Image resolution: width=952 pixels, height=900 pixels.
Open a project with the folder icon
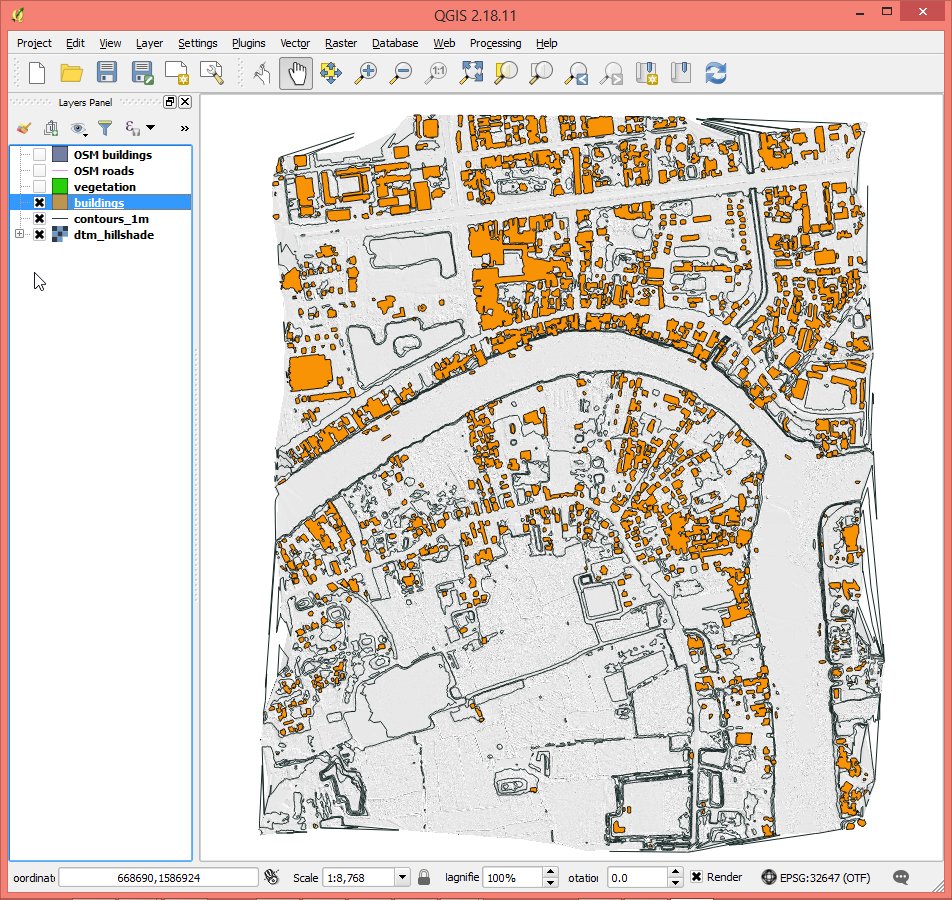[x=71, y=73]
